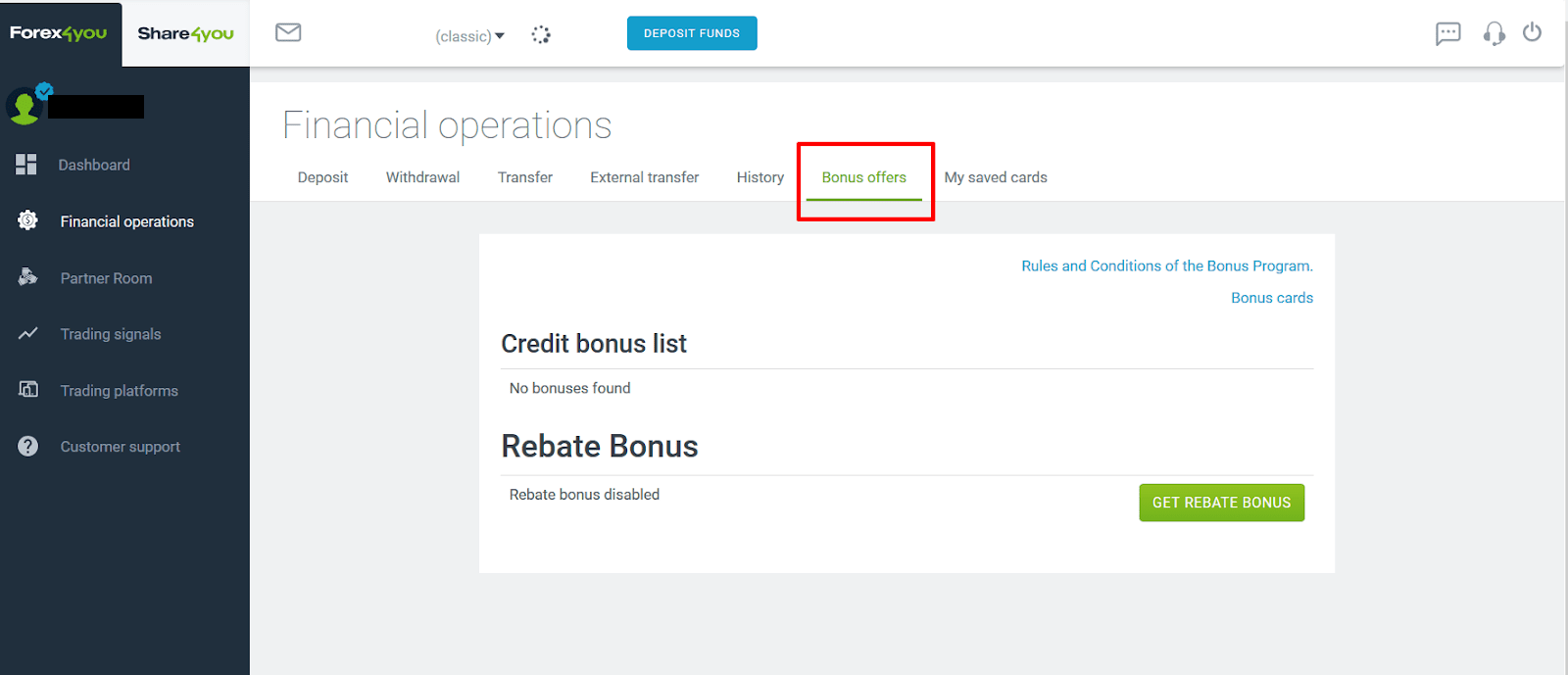Click the Partner Room icon
The height and width of the screenshot is (675, 1568).
(27, 277)
